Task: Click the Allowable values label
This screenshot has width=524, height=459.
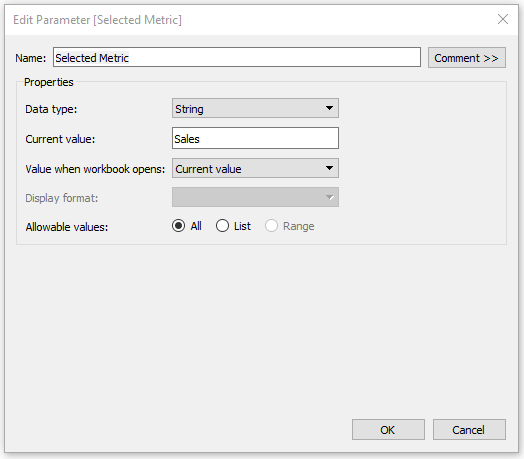Action: [x=67, y=227]
